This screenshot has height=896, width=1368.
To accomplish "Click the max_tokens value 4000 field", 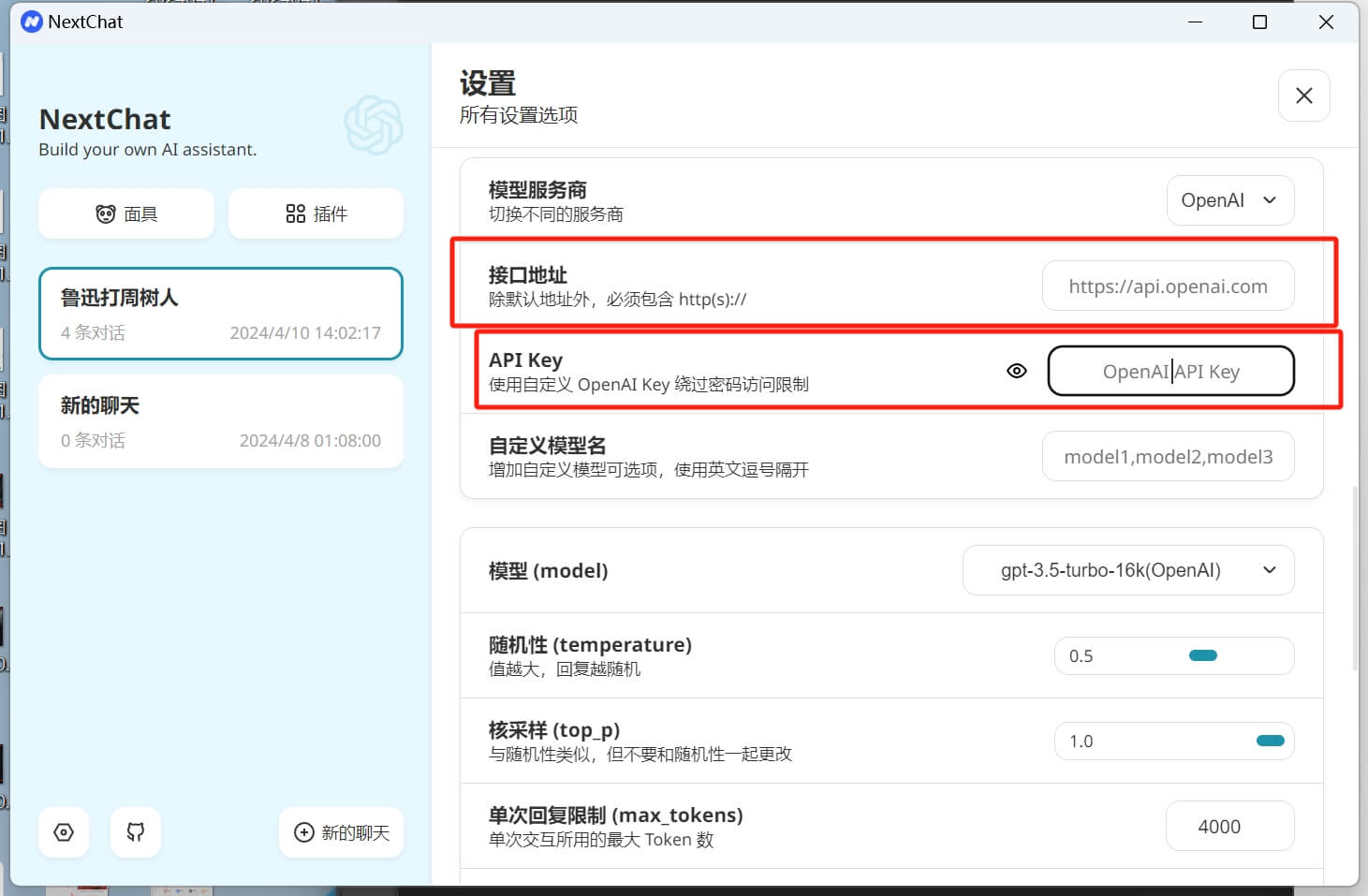I will click(1229, 825).
